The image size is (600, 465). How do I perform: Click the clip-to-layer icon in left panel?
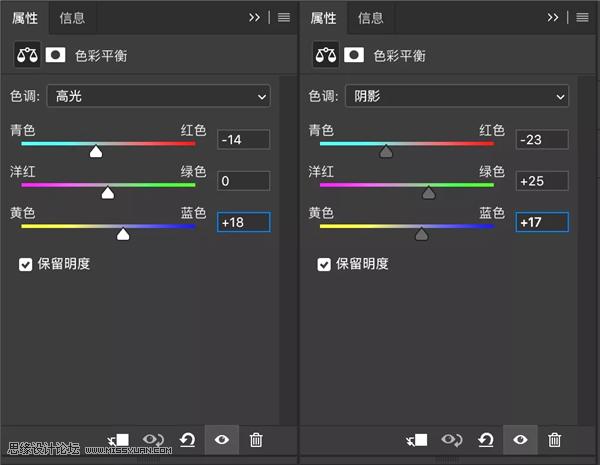click(119, 440)
